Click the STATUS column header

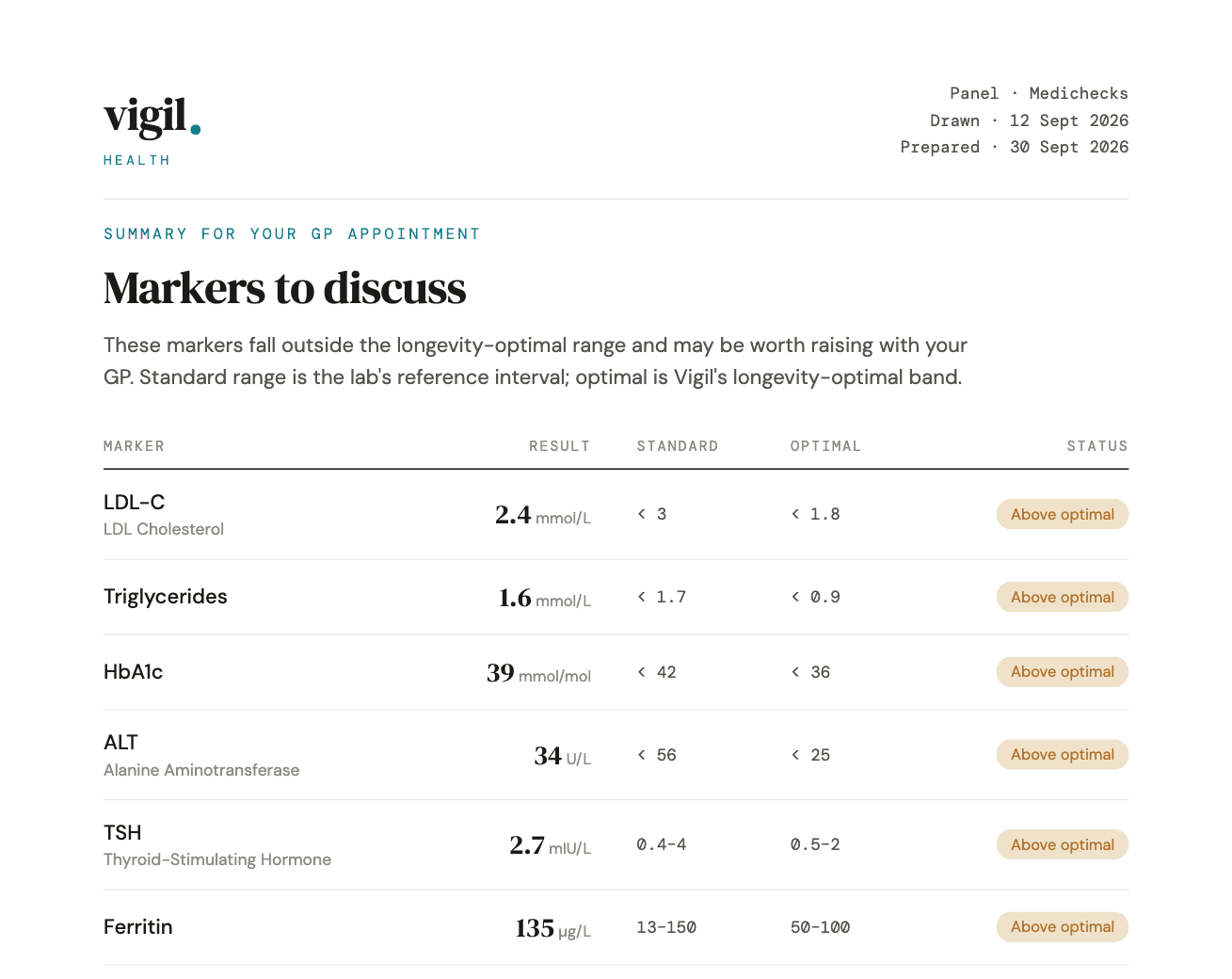coord(1097,446)
